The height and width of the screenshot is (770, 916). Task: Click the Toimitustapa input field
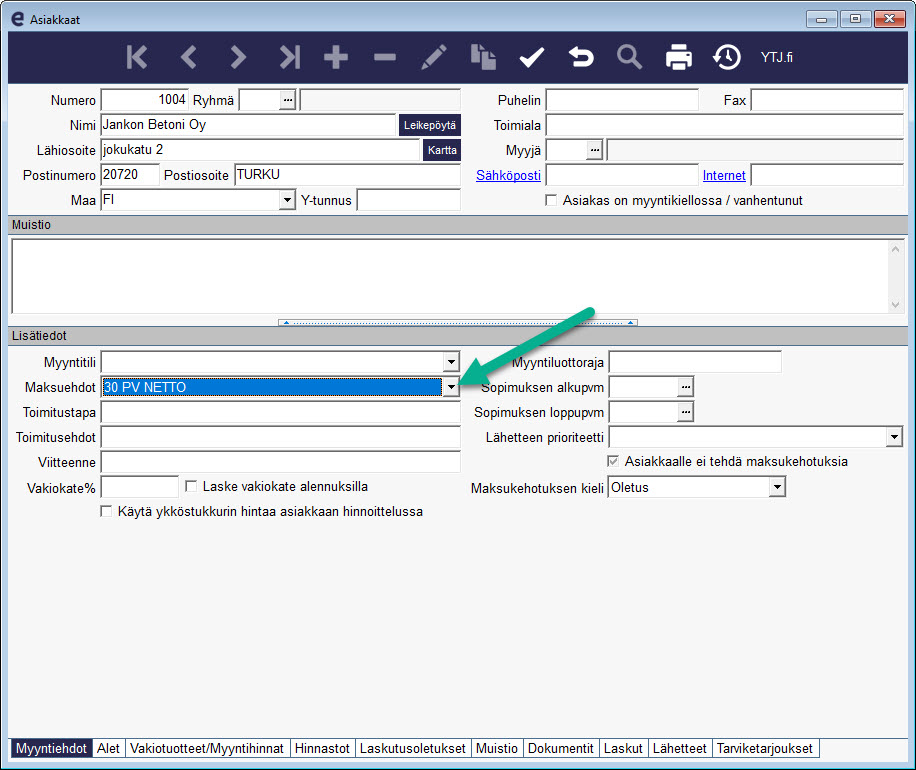click(280, 412)
